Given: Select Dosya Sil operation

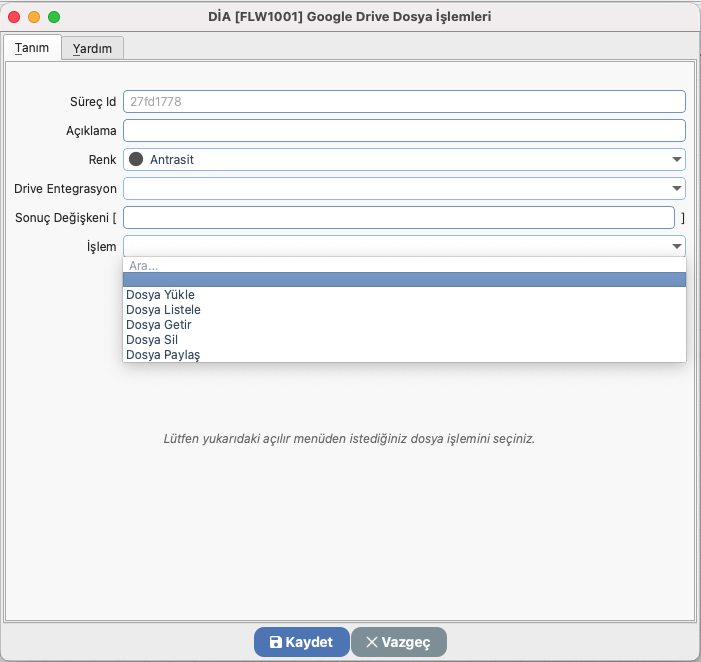Looking at the screenshot, I should pyautogui.click(x=152, y=340).
